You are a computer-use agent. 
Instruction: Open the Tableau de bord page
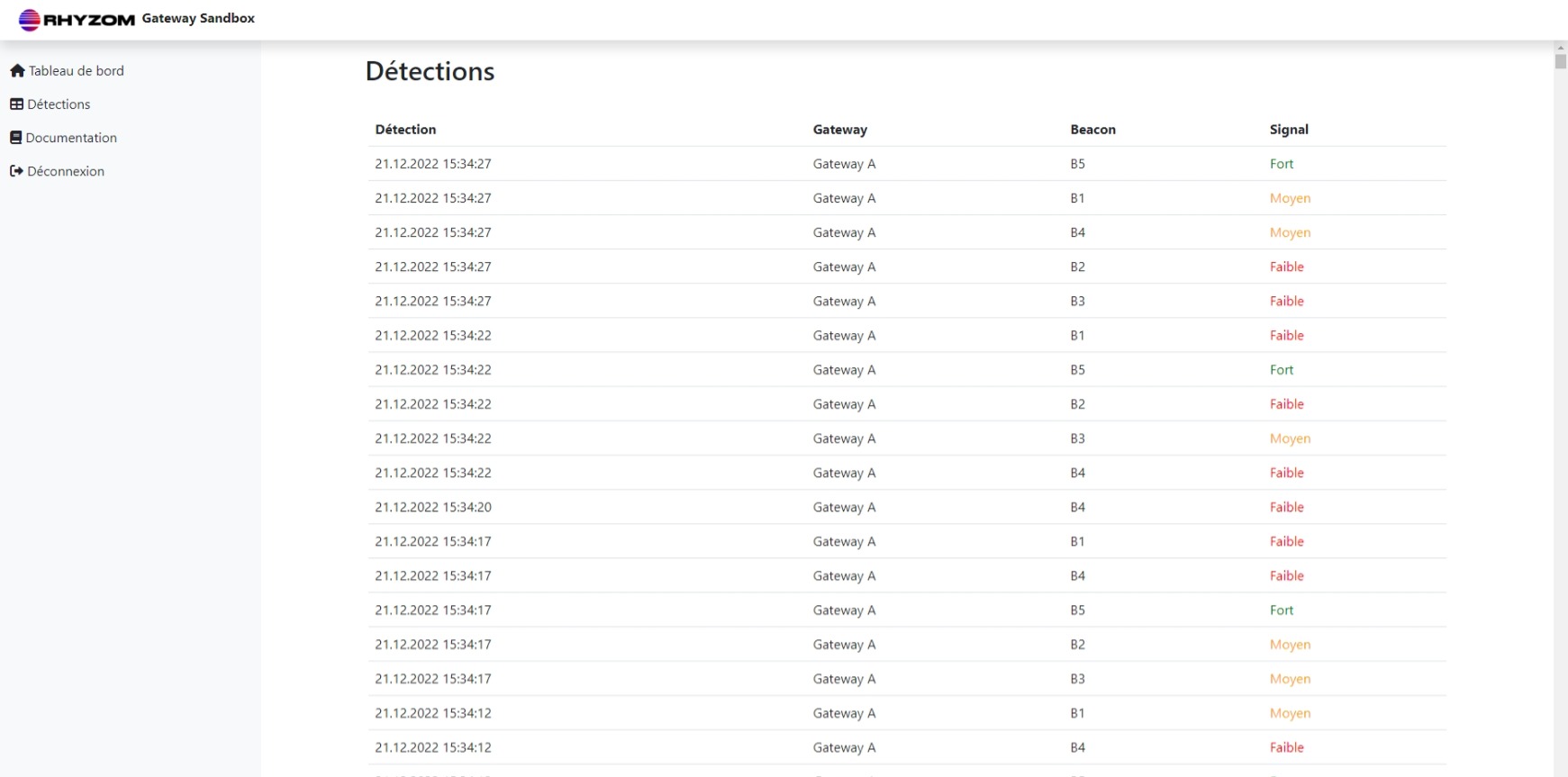76,71
